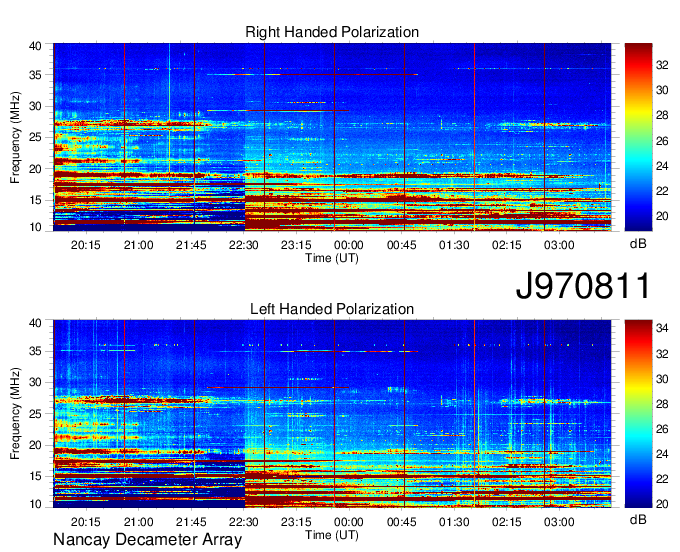Click the 26 dB label on top colorbar

click(662, 140)
